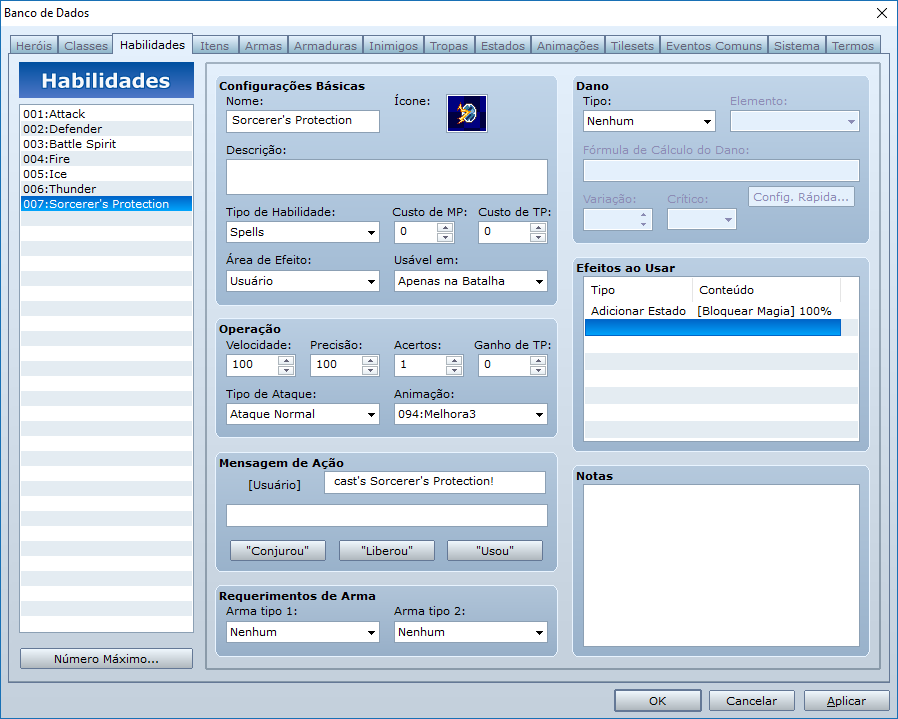The image size is (898, 719).
Task: Increase Precisão value
Action: pos(370,360)
